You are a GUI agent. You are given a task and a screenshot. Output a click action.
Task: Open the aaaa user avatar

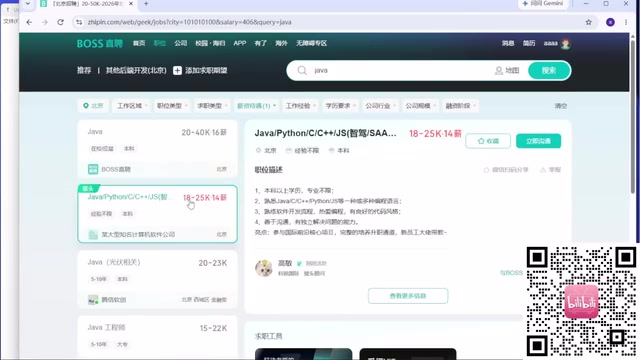click(565, 43)
